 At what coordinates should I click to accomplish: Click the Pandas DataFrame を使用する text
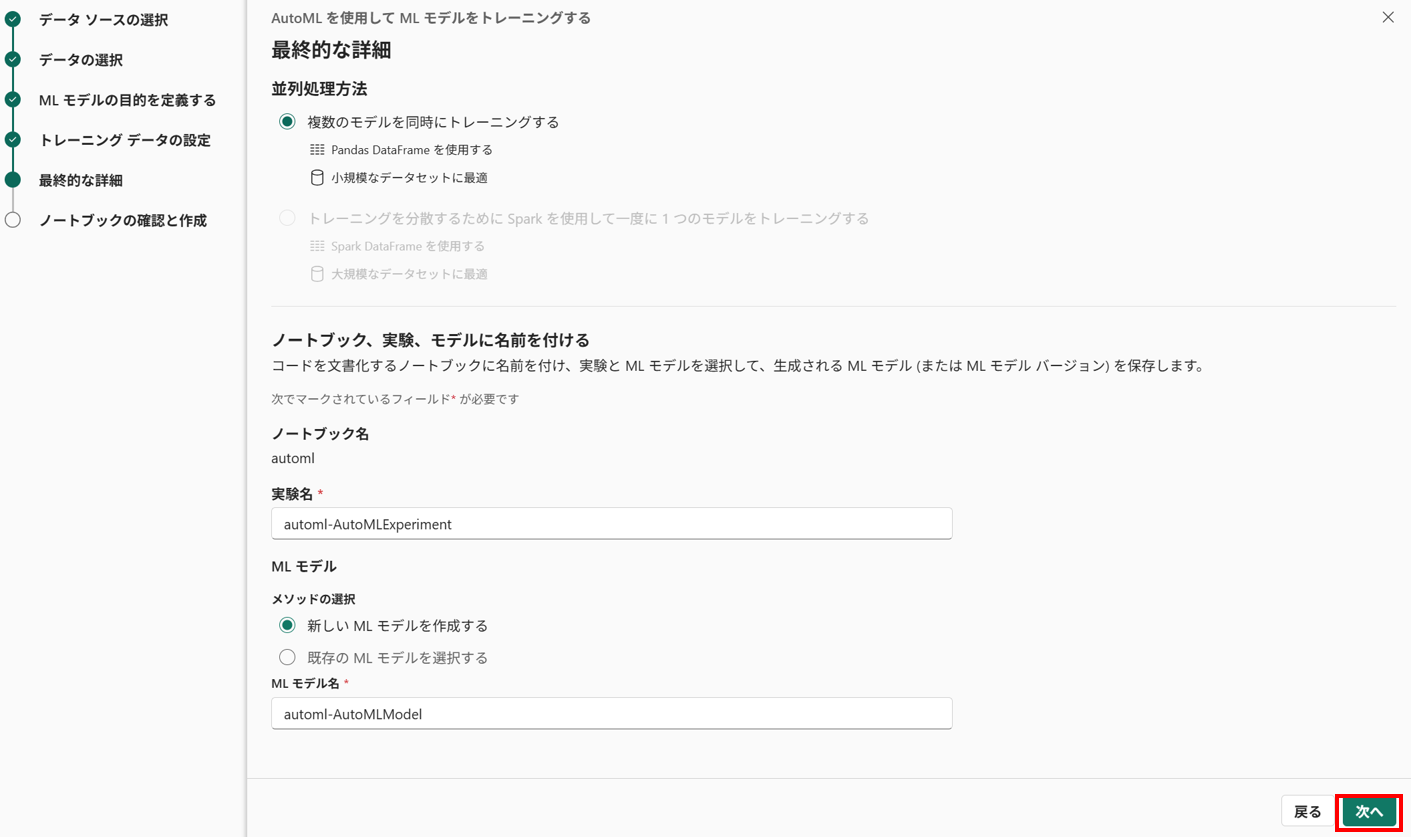(412, 150)
